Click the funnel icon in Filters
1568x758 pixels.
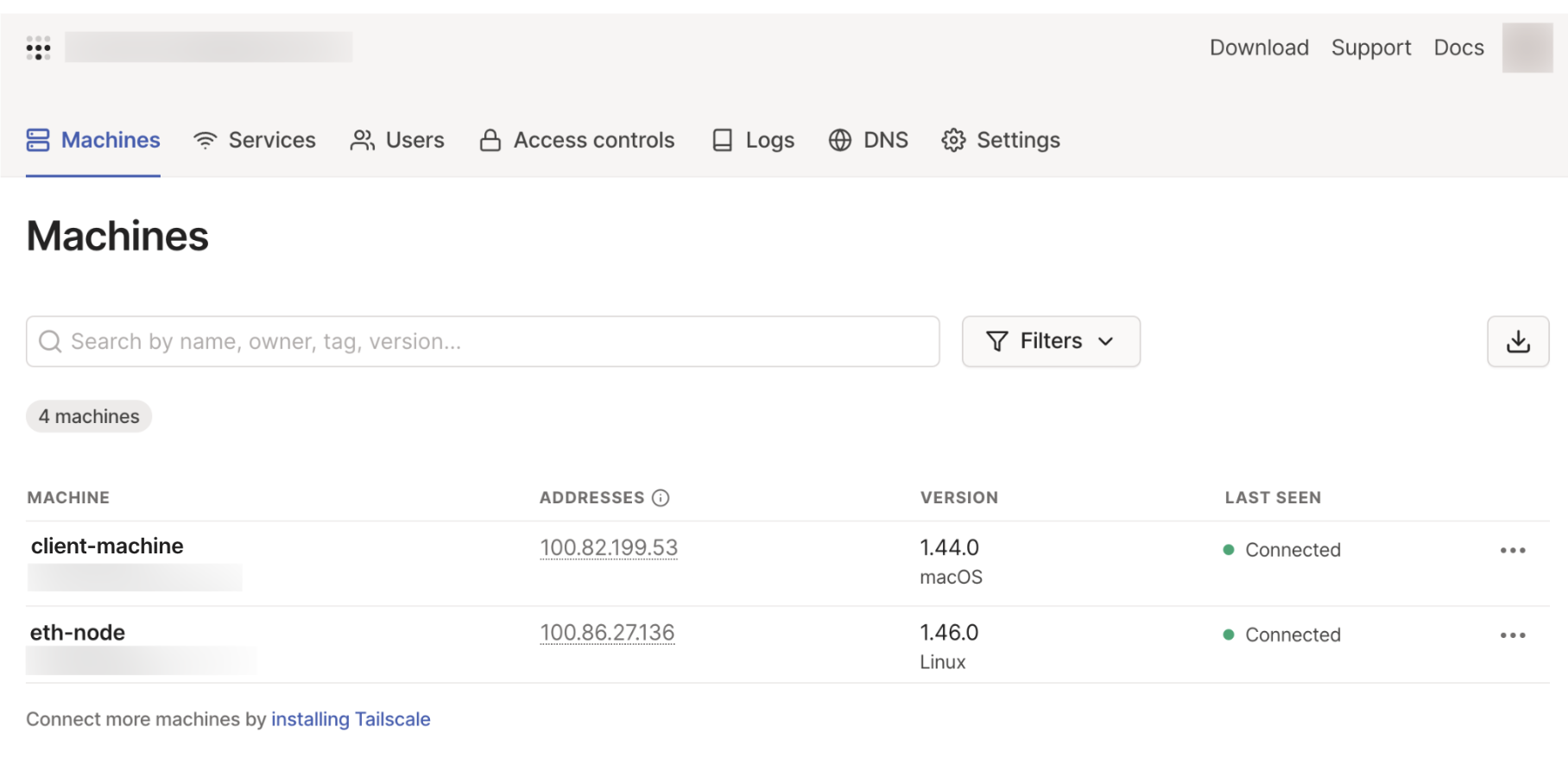coord(996,342)
